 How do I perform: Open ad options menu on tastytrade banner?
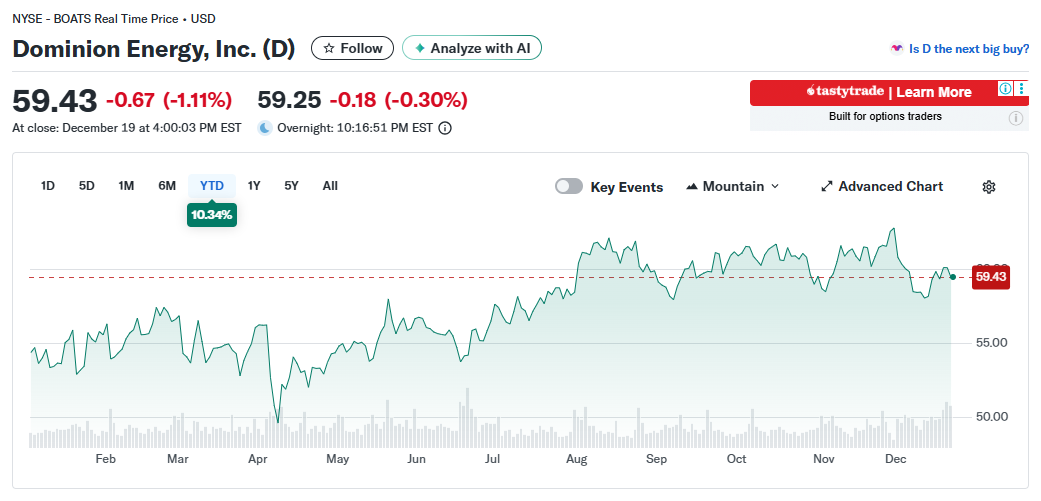pyautogui.click(x=1021, y=89)
